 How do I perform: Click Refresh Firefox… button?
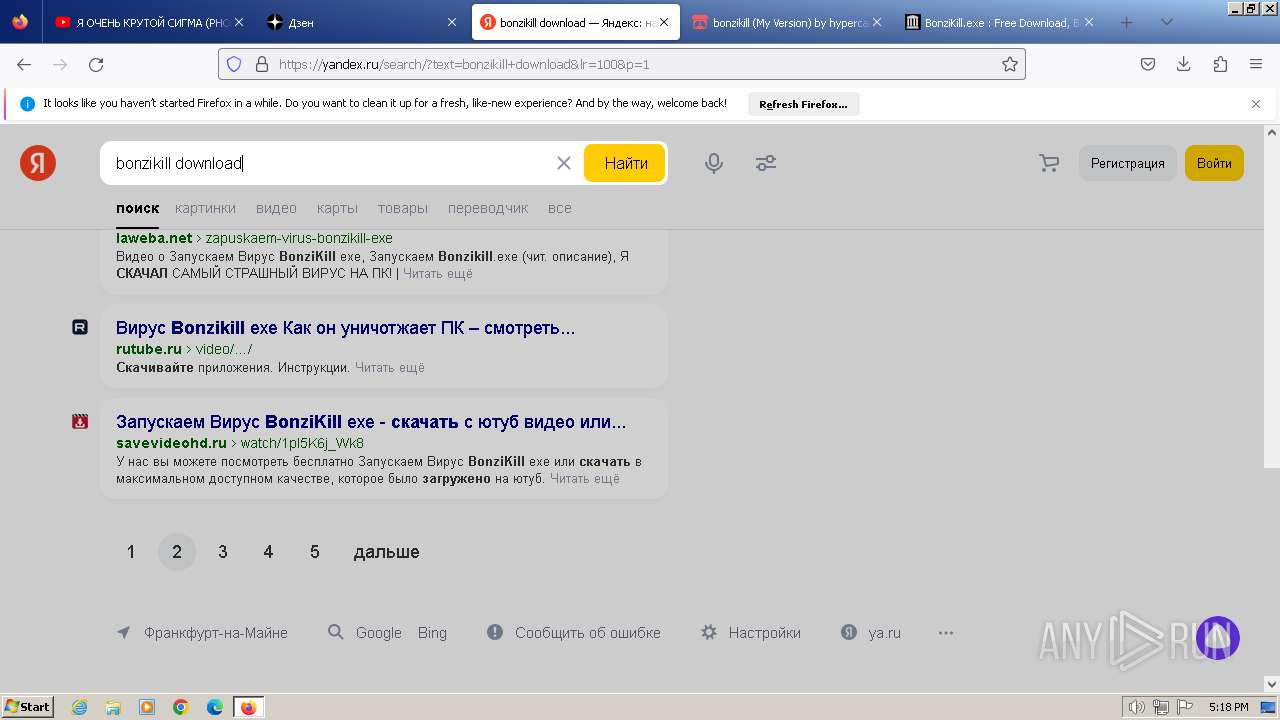[x=803, y=104]
